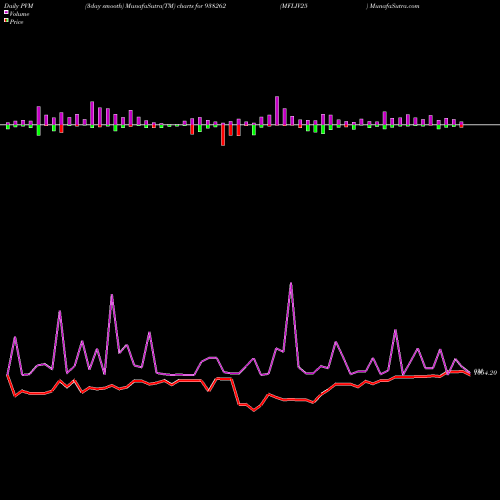Click the Daily PVM heading text
The height and width of the screenshot is (500, 500).
pyautogui.click(x=19, y=6)
